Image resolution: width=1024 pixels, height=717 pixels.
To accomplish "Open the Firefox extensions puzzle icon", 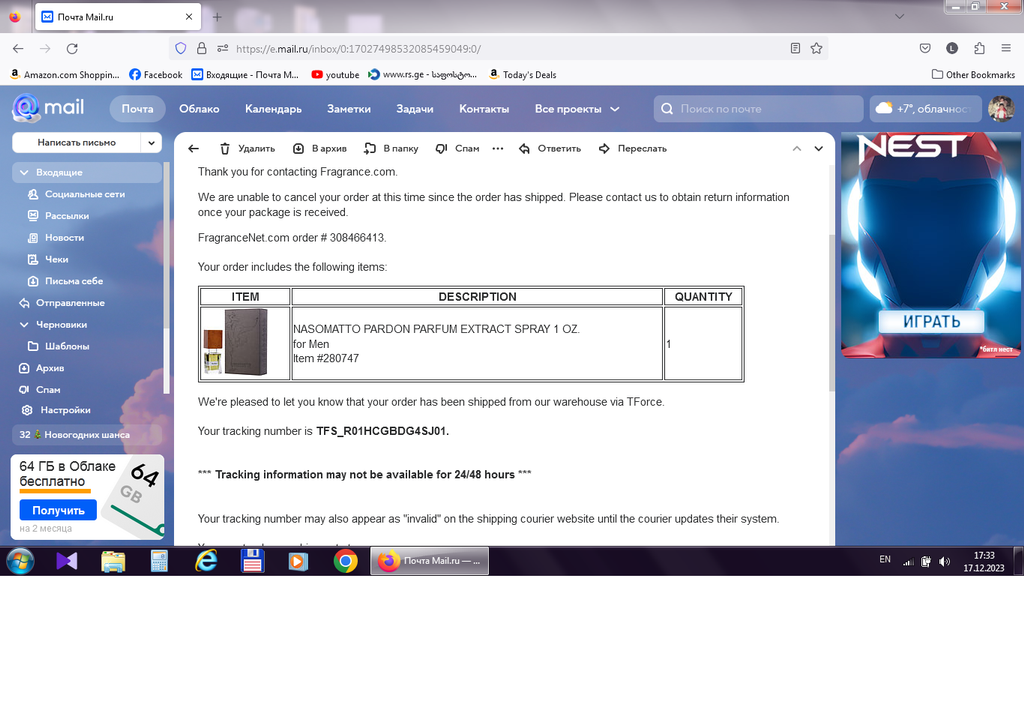I will pos(979,48).
